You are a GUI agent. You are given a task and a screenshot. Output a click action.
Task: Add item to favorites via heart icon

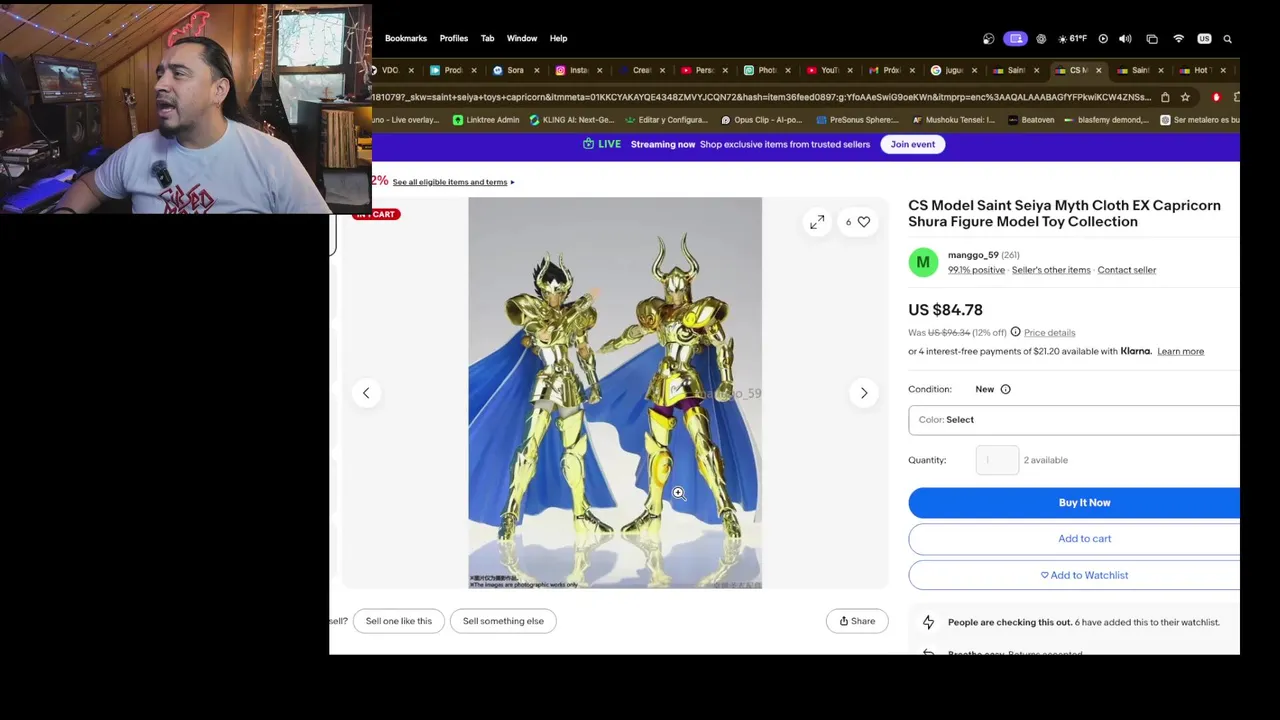[864, 222]
